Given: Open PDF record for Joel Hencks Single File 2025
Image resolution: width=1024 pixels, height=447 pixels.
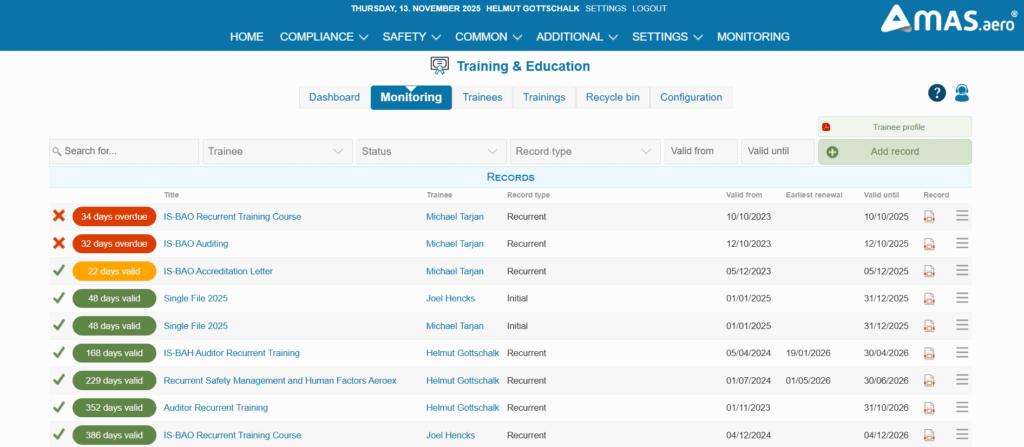Looking at the screenshot, I should point(929,298).
